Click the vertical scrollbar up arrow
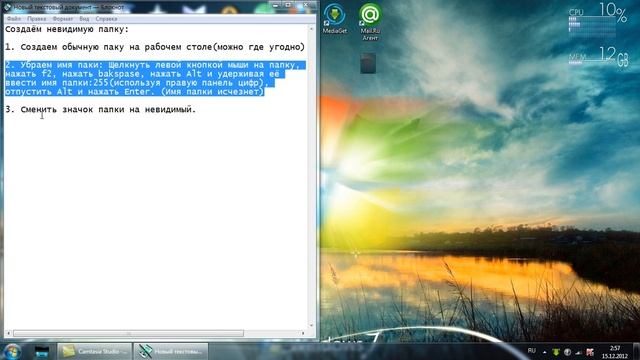This screenshot has width=640, height=360. (312, 29)
